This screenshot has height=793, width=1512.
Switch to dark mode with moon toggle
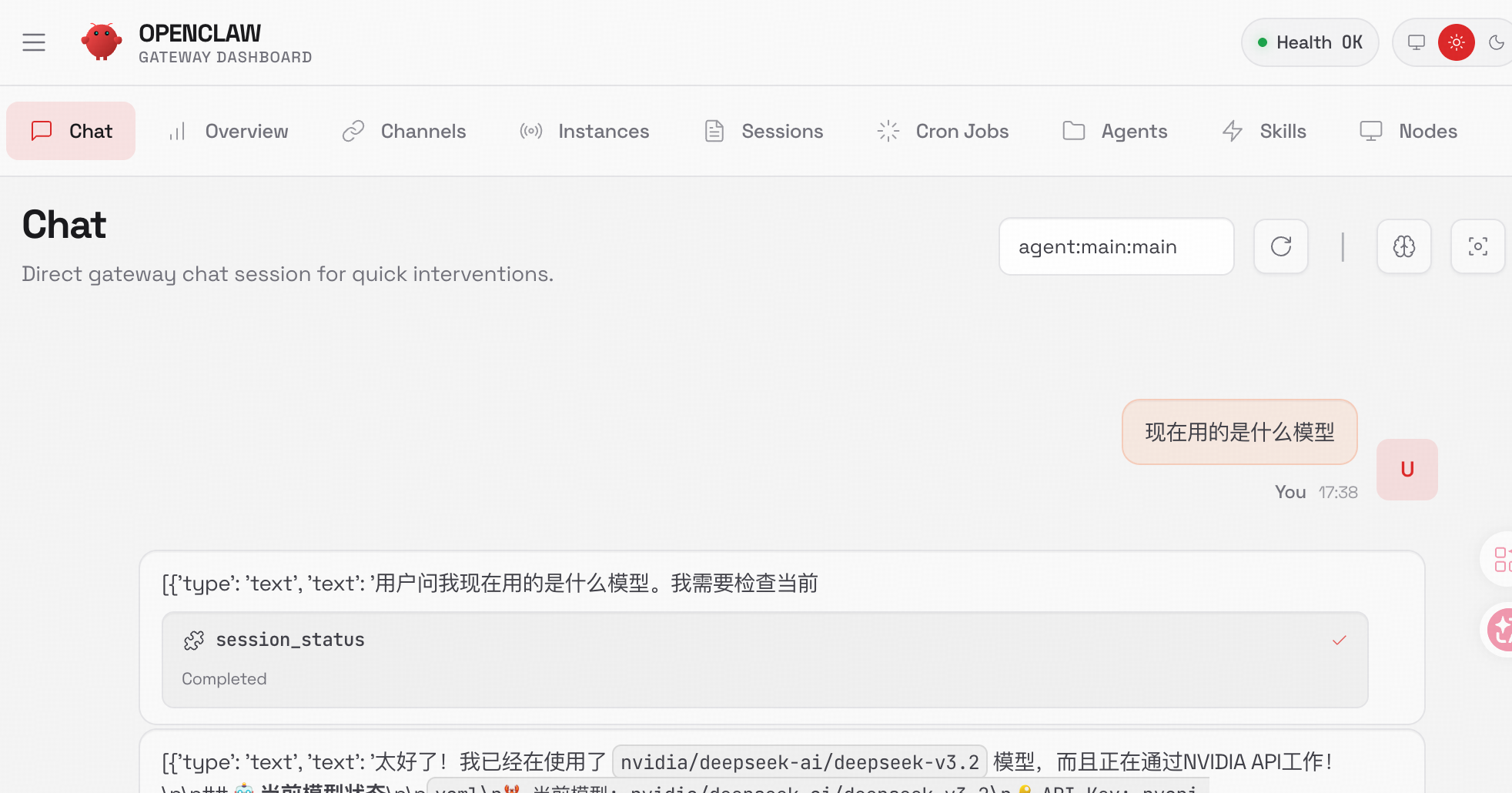pyautogui.click(x=1498, y=42)
